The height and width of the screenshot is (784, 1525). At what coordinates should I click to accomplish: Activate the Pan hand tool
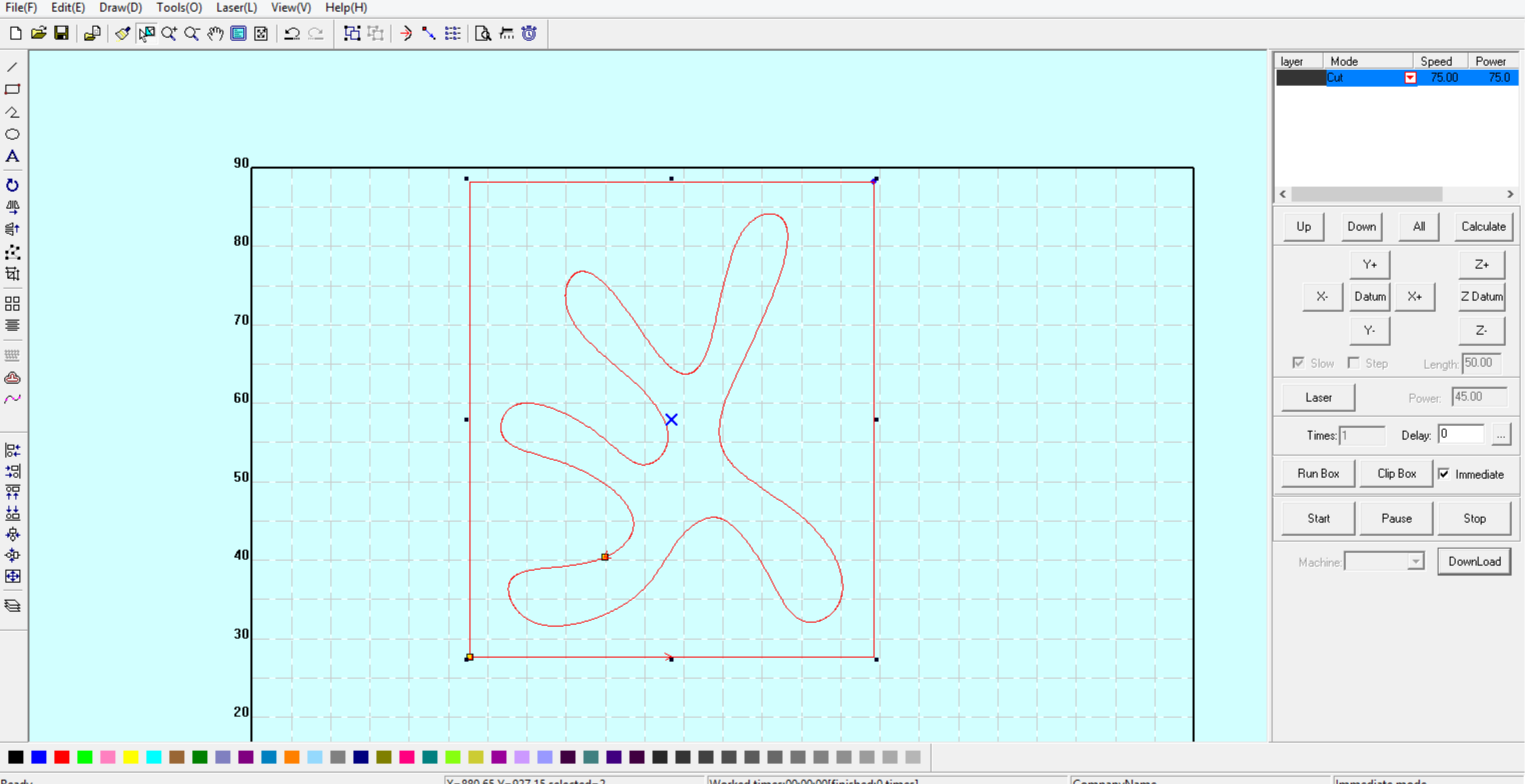point(214,34)
